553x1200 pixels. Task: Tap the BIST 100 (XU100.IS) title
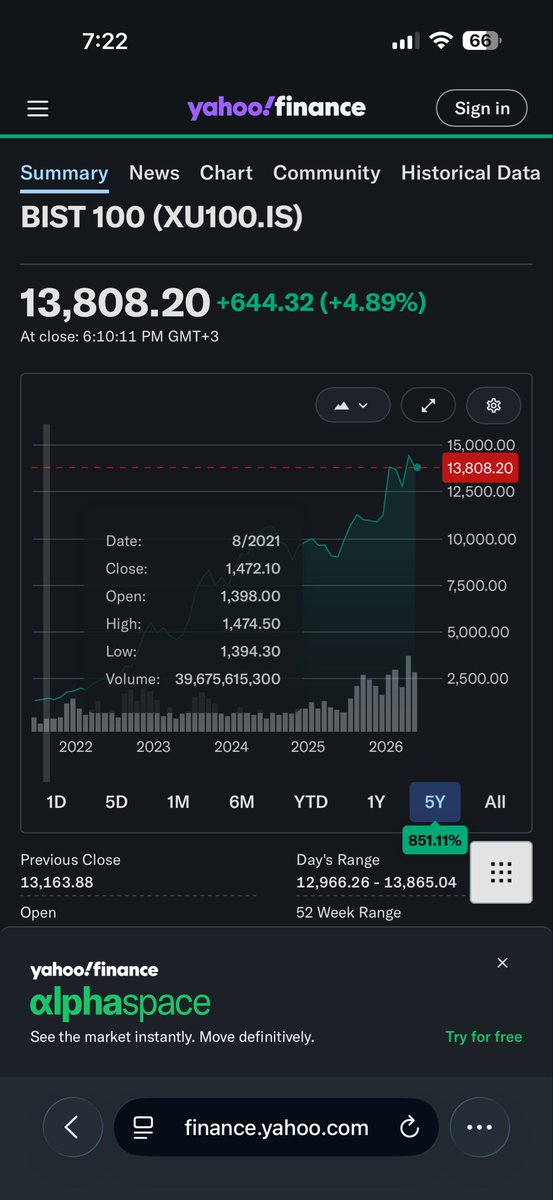[162, 218]
